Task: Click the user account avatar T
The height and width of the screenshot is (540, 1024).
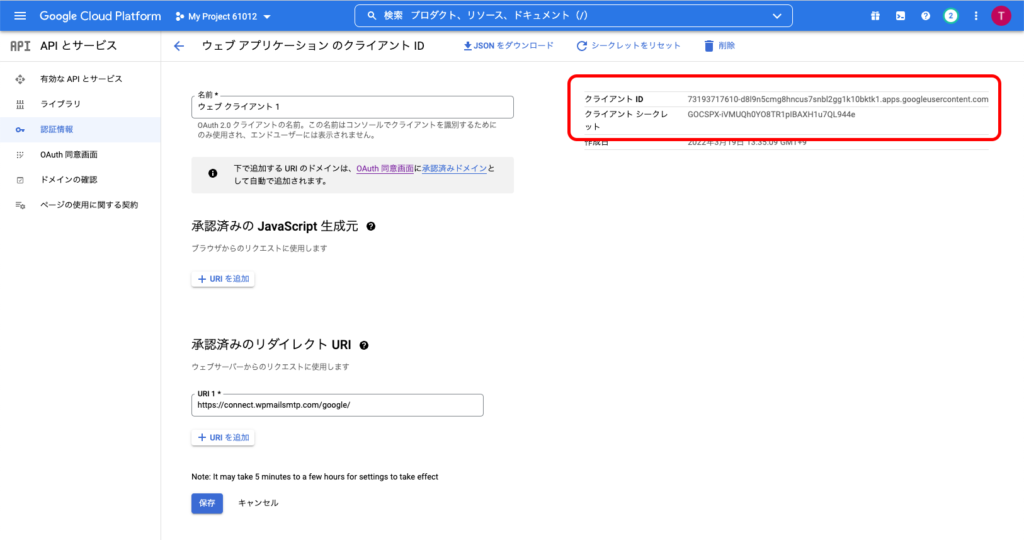Action: pyautogui.click(x=1000, y=16)
